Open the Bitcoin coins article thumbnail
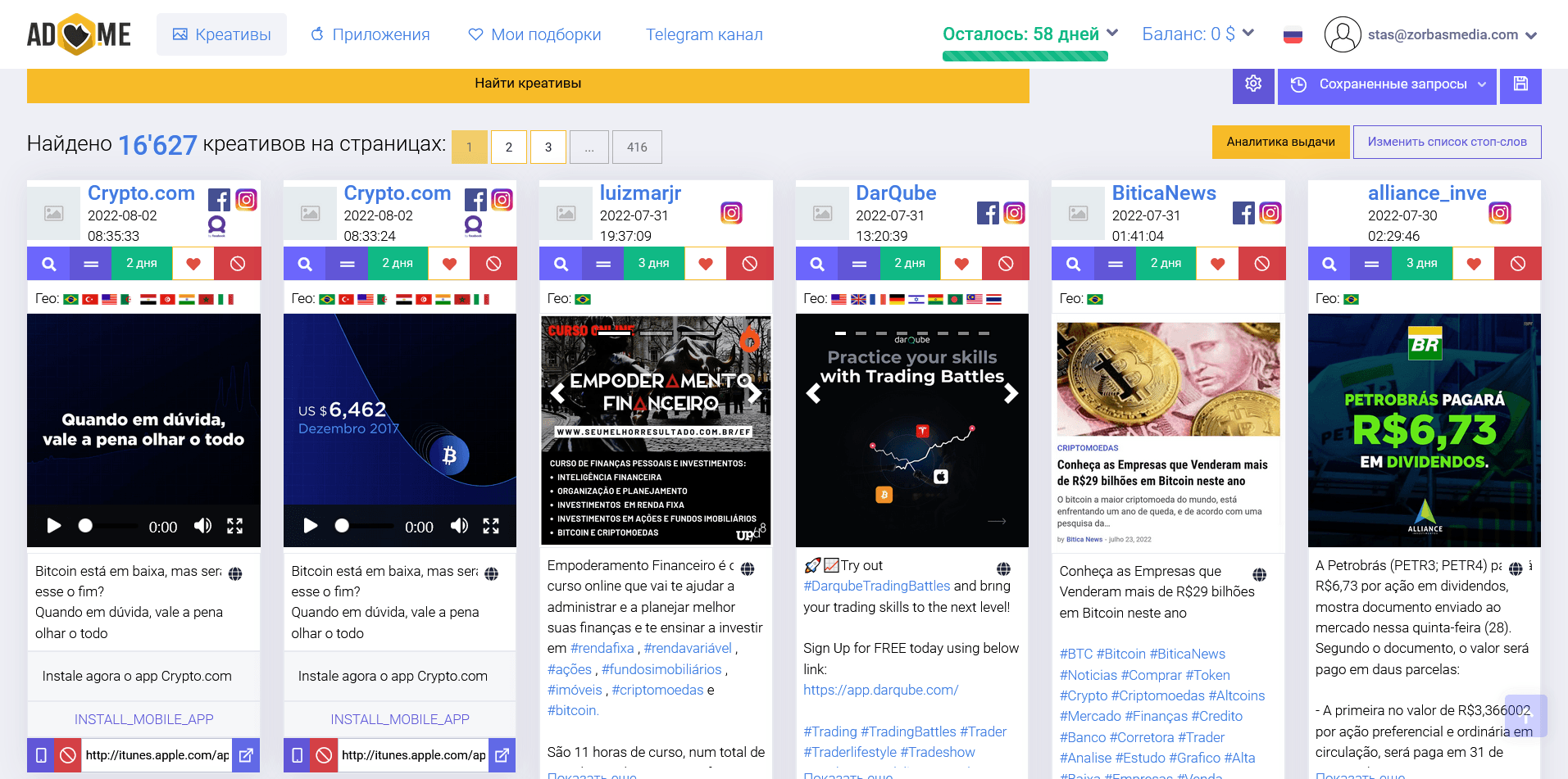 click(x=1168, y=379)
